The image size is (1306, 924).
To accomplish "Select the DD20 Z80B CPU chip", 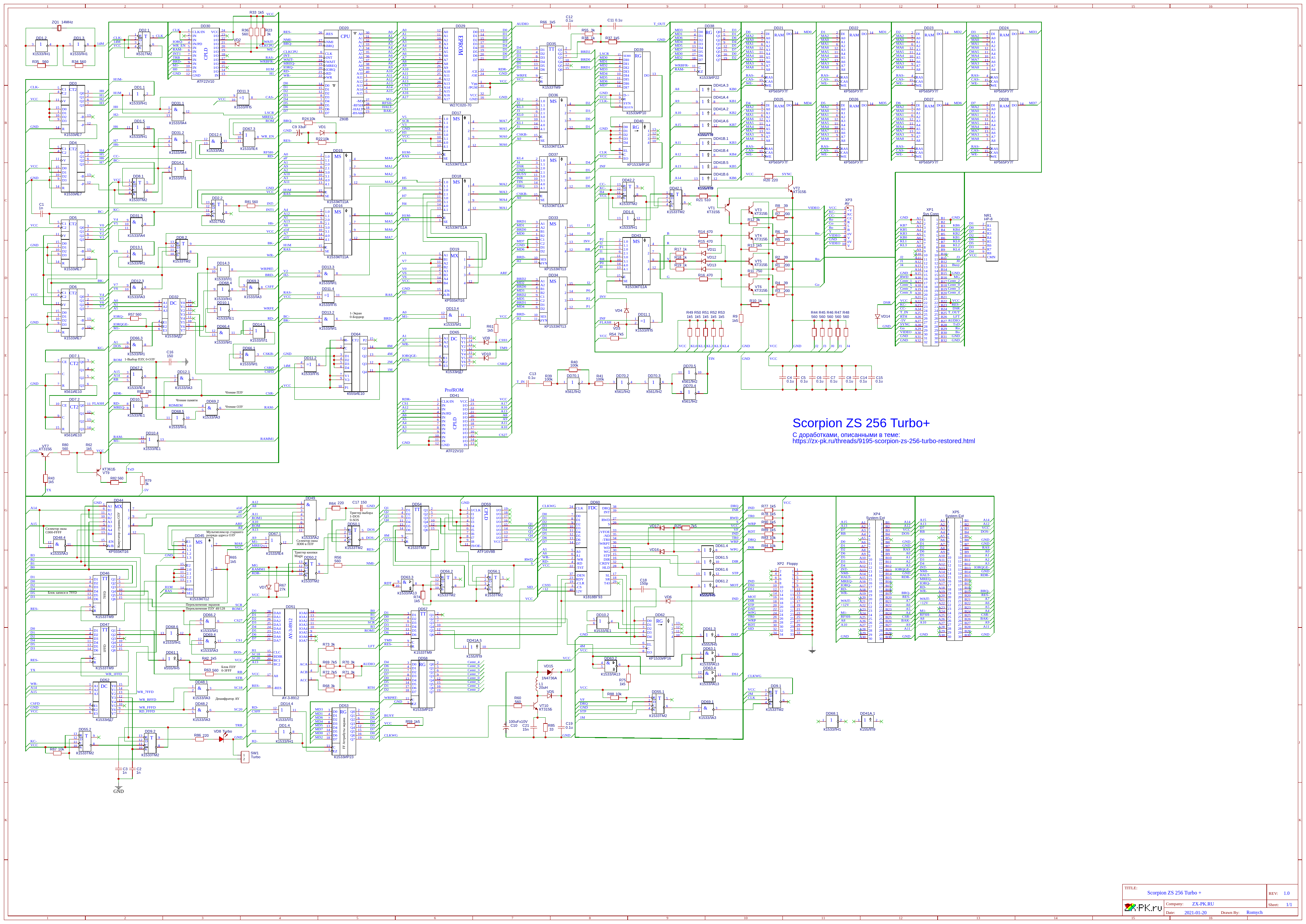I will pyautogui.click(x=345, y=71).
